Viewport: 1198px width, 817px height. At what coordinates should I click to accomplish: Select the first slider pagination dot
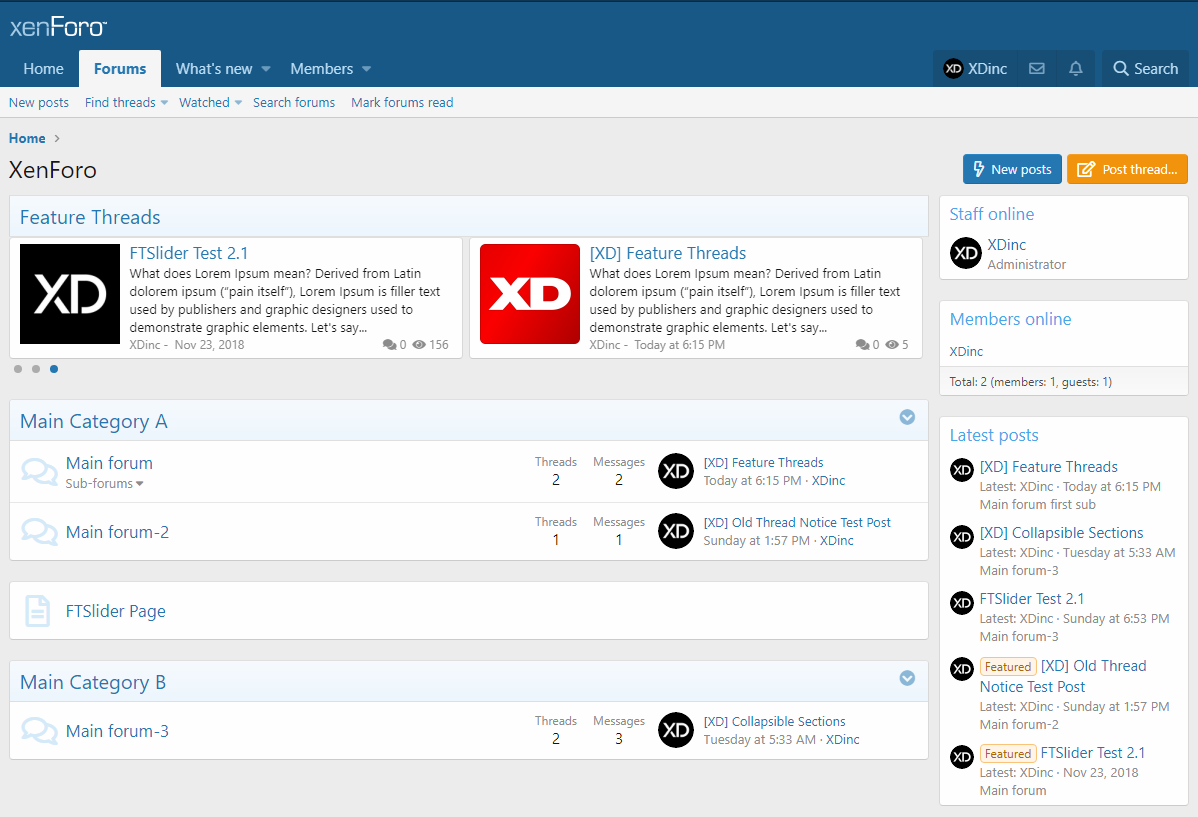(18, 369)
